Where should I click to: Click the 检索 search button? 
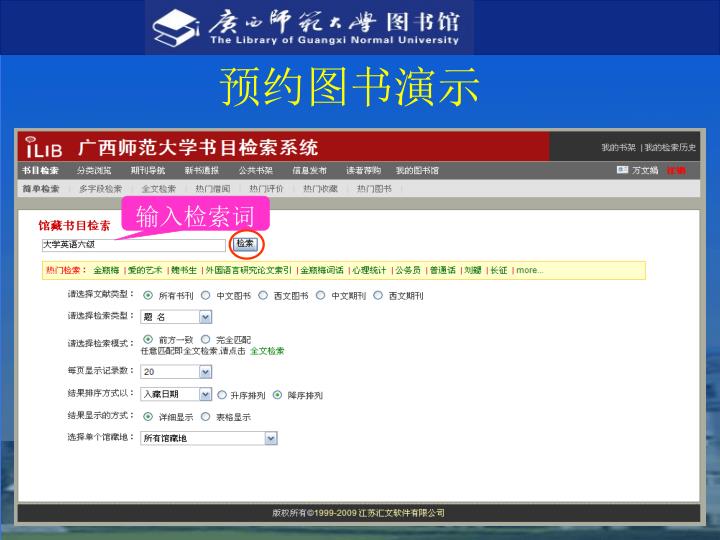click(x=245, y=244)
